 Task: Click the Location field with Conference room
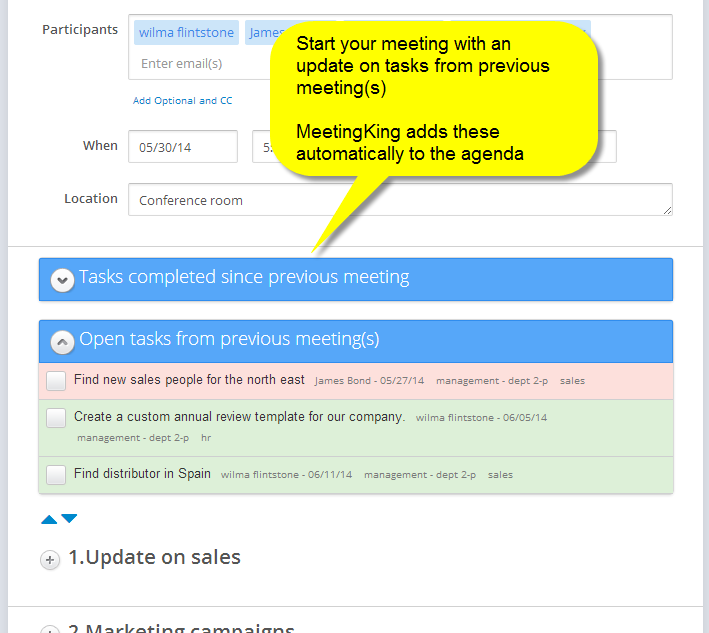click(400, 200)
